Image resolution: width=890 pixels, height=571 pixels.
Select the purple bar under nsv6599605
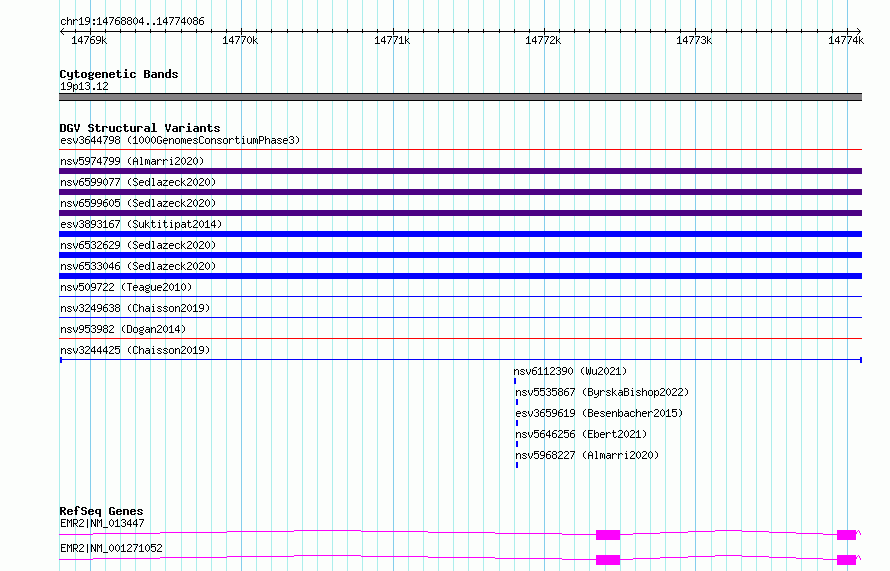[x=460, y=213]
